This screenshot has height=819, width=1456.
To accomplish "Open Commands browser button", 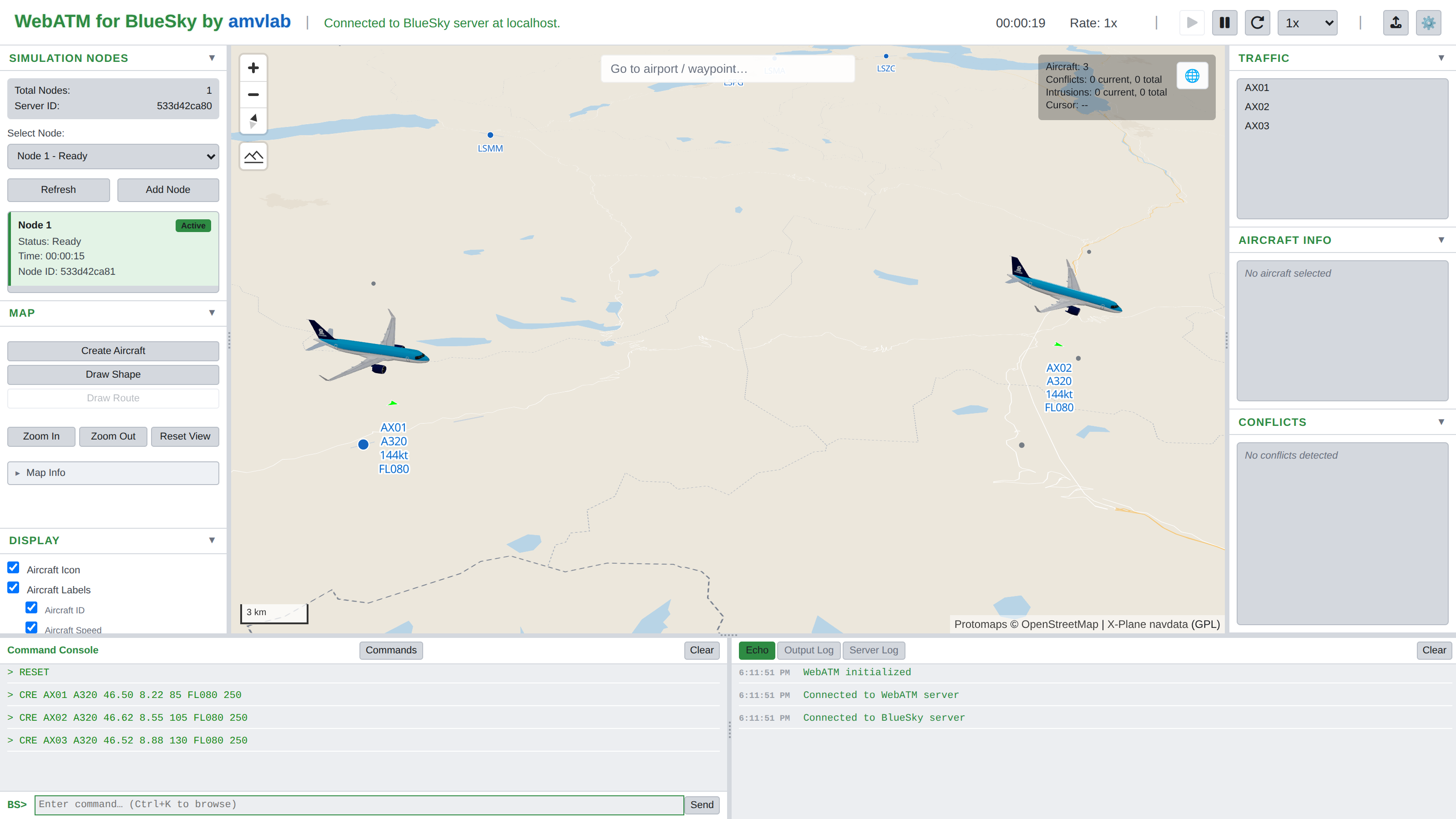I will [390, 650].
